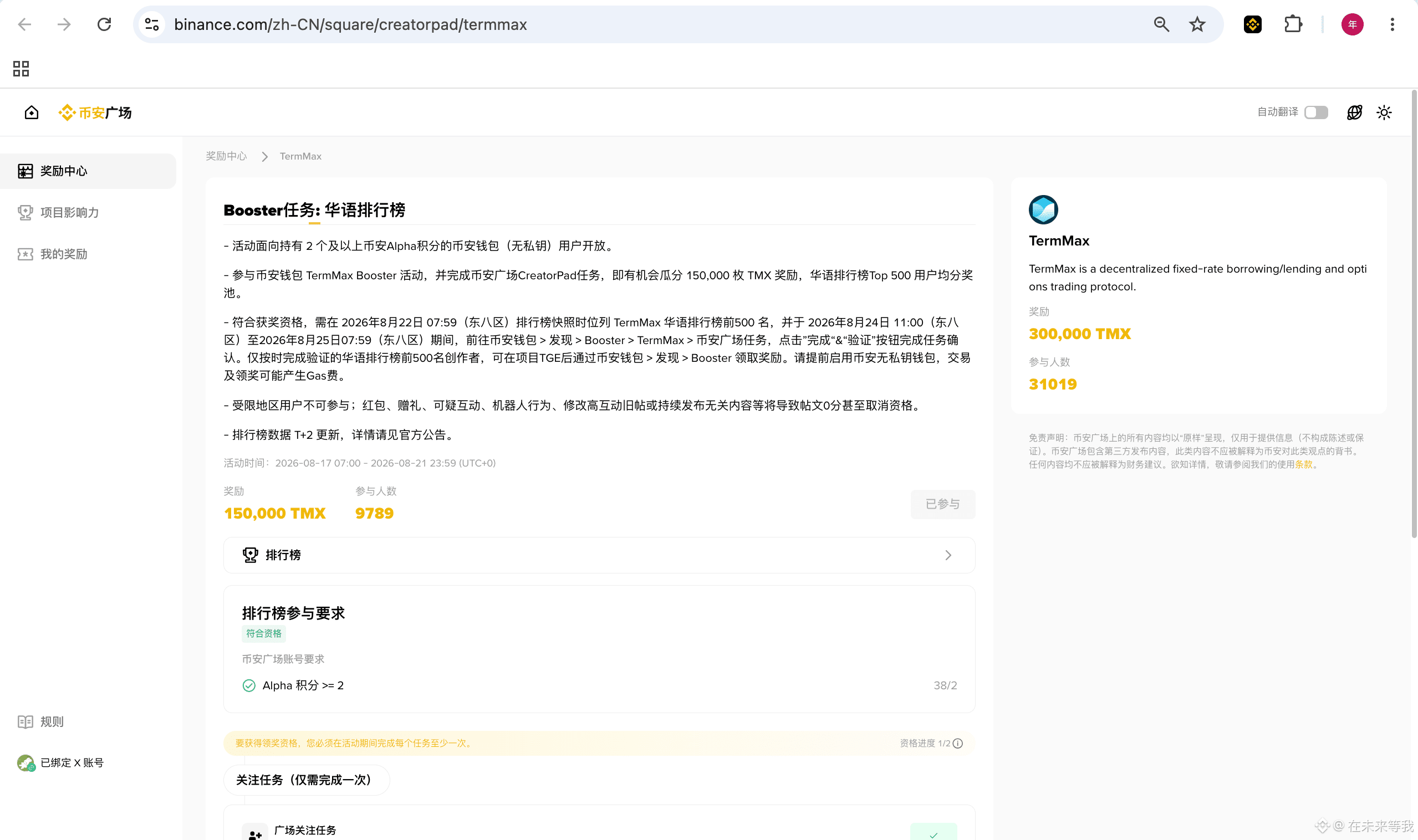Click the 符合资格 eligibility tag
The image size is (1418, 840).
coord(264,633)
